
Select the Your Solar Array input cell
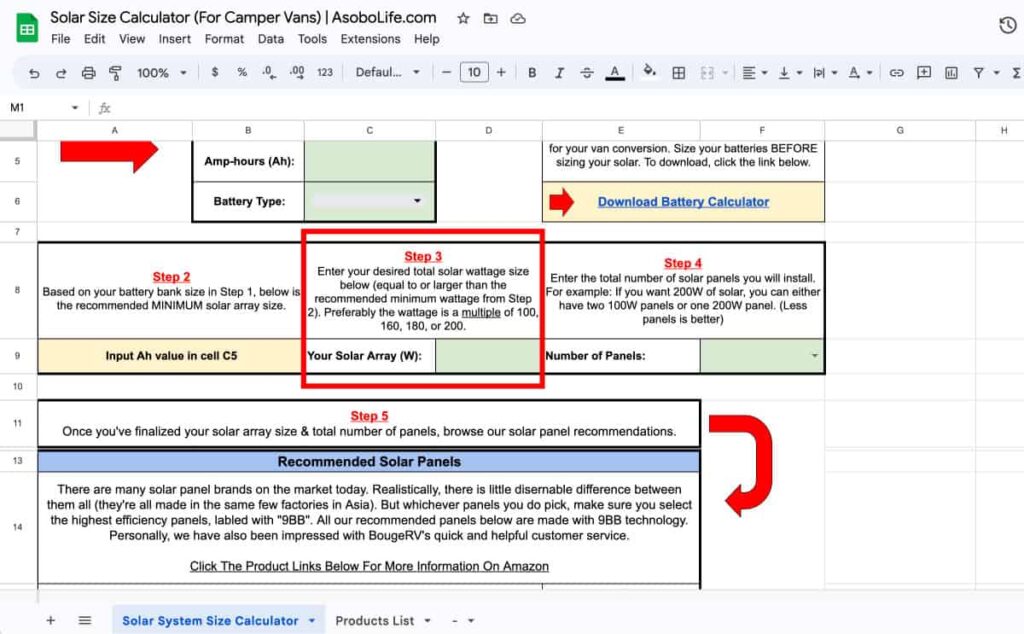coord(487,356)
